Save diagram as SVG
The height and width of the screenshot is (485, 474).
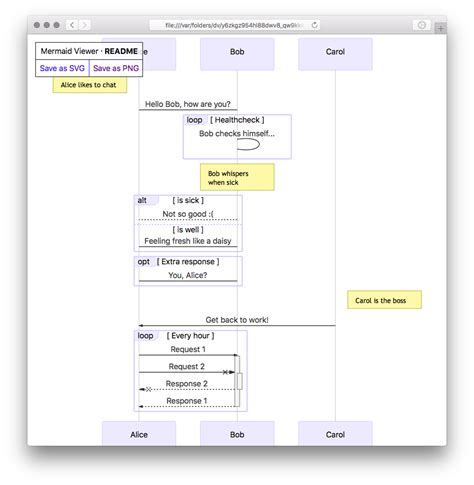tap(62, 68)
